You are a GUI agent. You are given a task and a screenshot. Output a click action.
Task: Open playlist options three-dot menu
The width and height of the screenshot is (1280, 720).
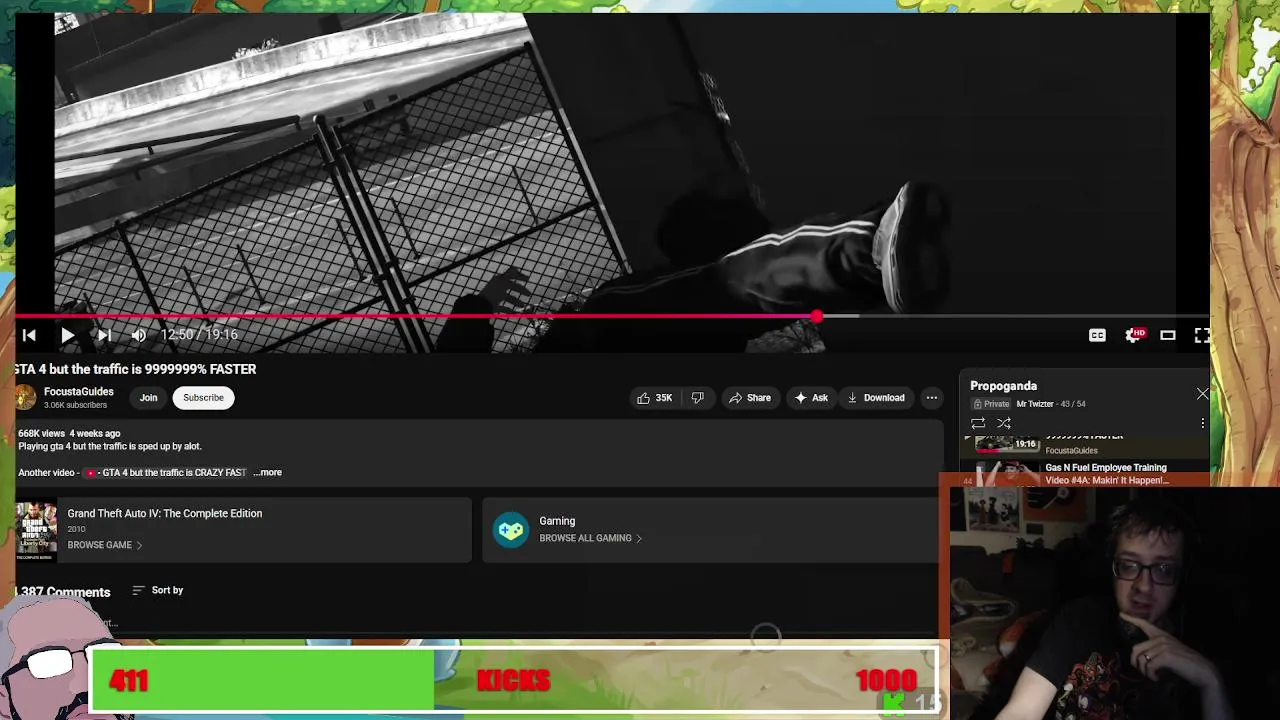[x=1202, y=423]
